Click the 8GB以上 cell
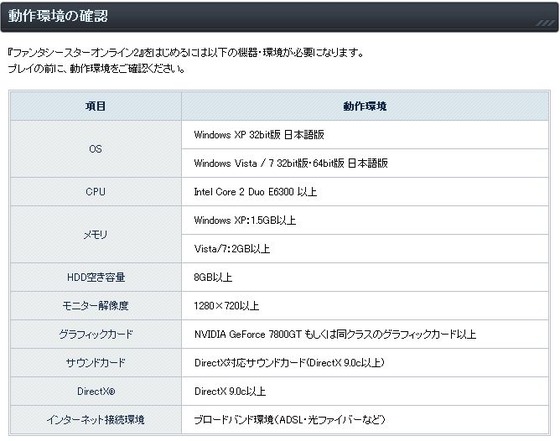Image resolution: width=560 pixels, height=441 pixels. tap(365, 277)
